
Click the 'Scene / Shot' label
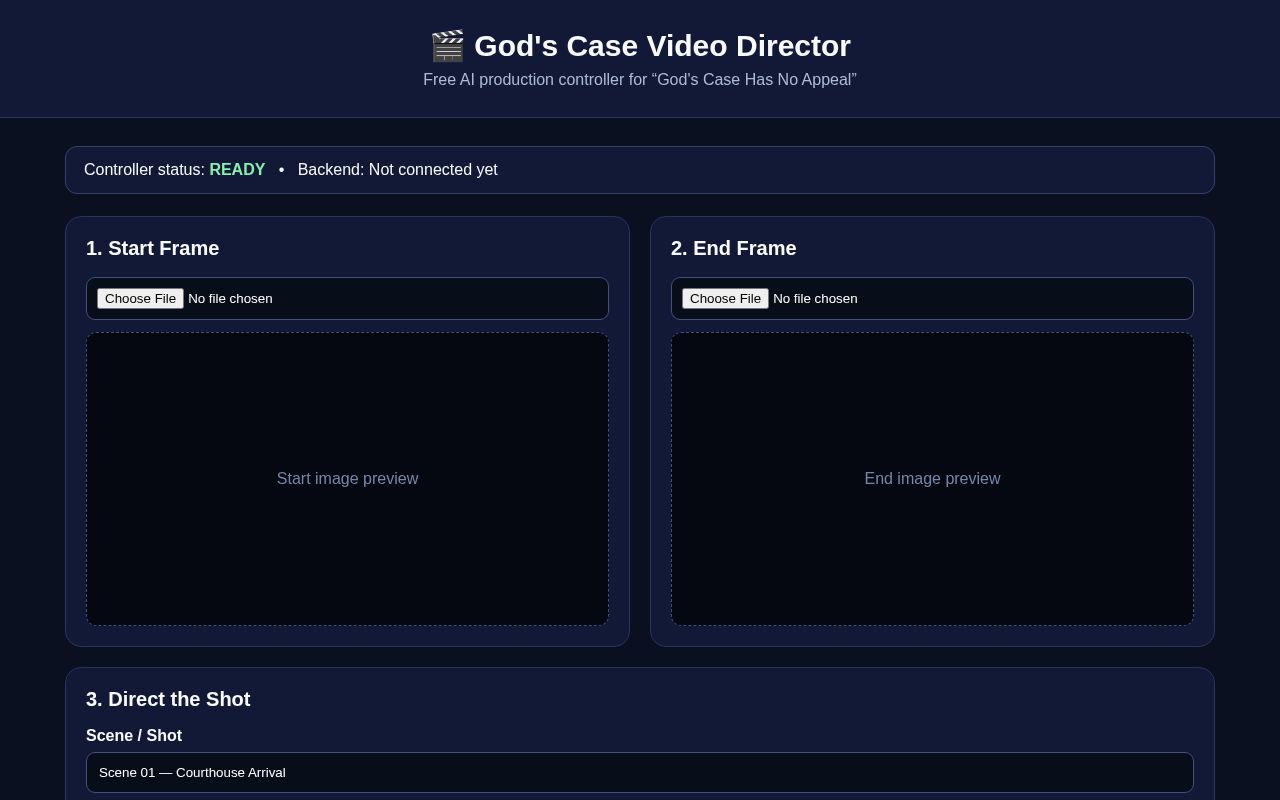click(134, 736)
